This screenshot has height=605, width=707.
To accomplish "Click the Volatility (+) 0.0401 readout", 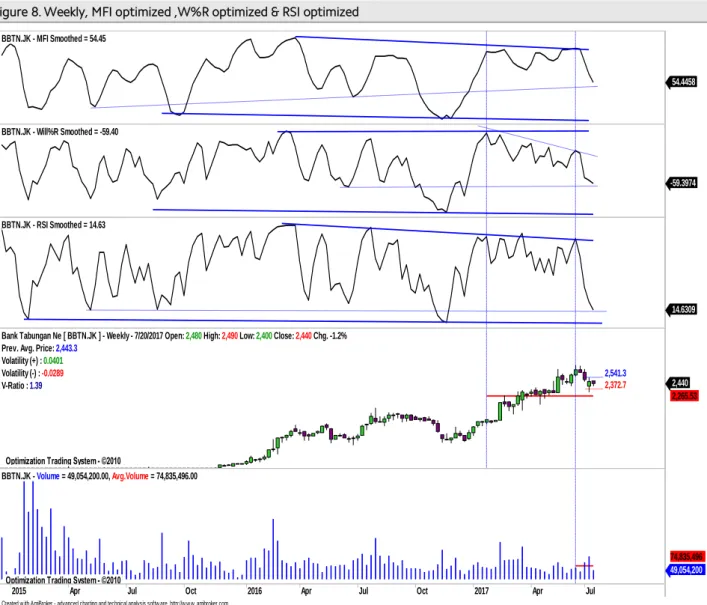I will tap(32, 361).
